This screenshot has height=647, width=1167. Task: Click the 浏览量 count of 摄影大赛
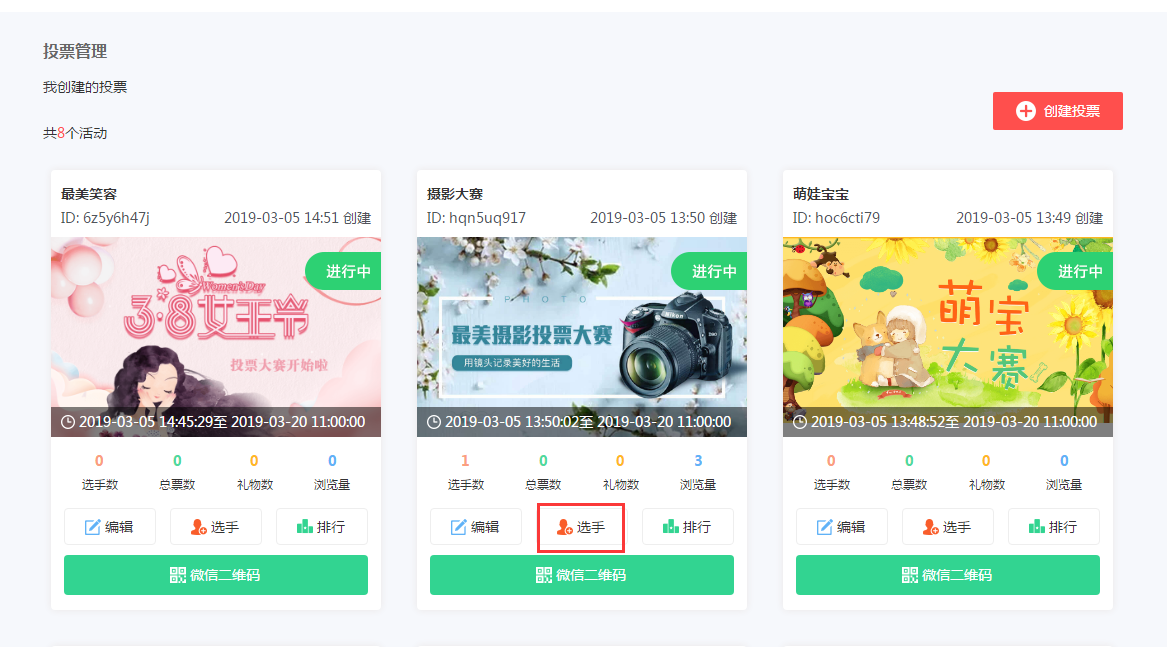(x=698, y=461)
